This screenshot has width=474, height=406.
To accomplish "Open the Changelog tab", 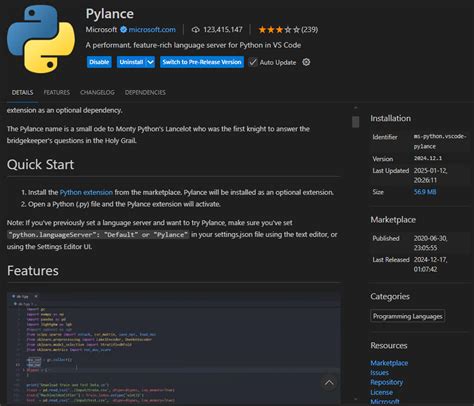I will pos(97,92).
